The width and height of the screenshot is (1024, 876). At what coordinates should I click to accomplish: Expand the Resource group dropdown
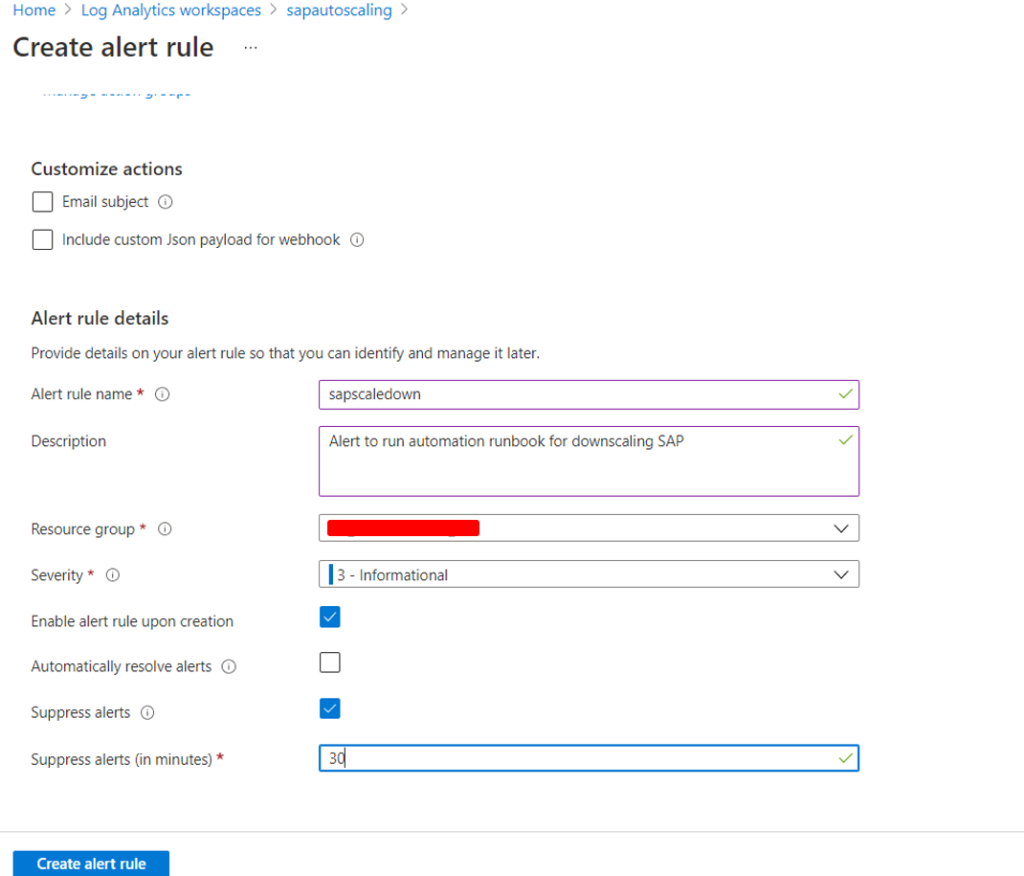tap(589, 528)
